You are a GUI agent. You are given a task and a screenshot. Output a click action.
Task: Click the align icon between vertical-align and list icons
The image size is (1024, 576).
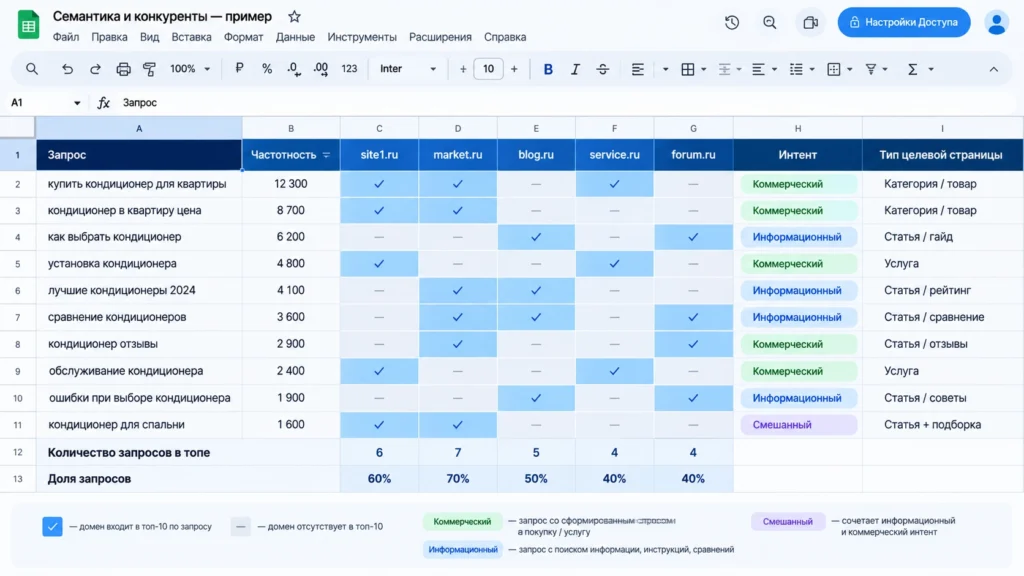click(758, 69)
